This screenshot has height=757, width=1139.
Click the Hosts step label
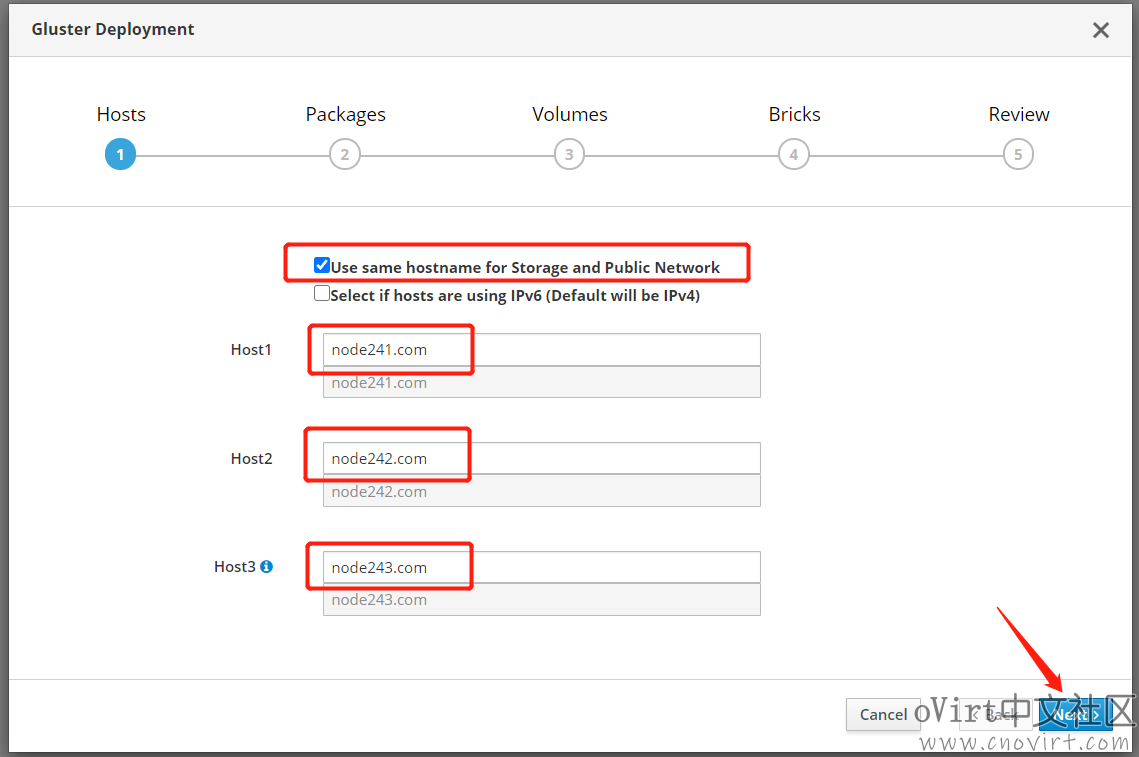(x=121, y=115)
